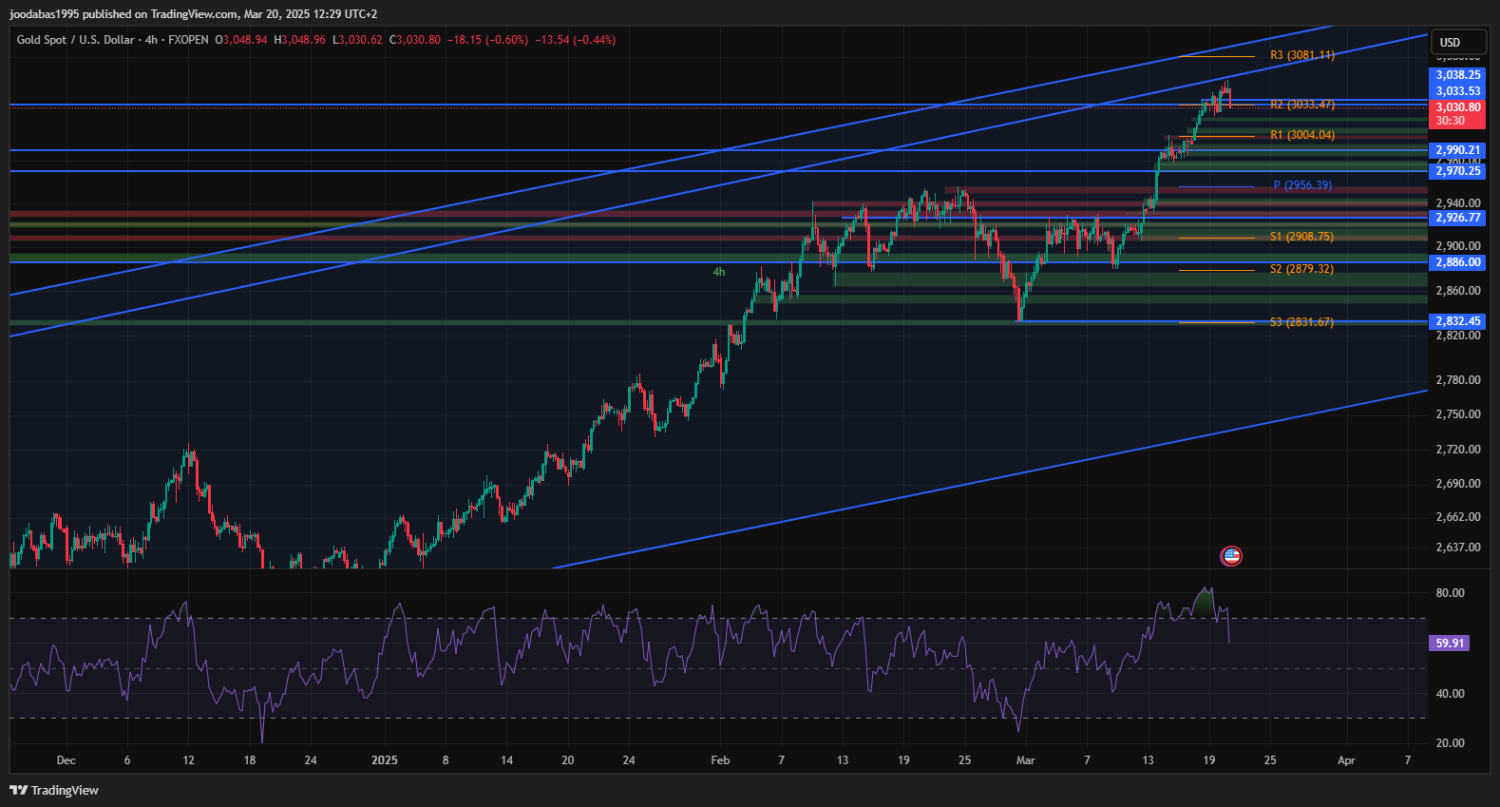Image resolution: width=1500 pixels, height=807 pixels.
Task: Open the USD currency selector
Action: click(1449, 42)
